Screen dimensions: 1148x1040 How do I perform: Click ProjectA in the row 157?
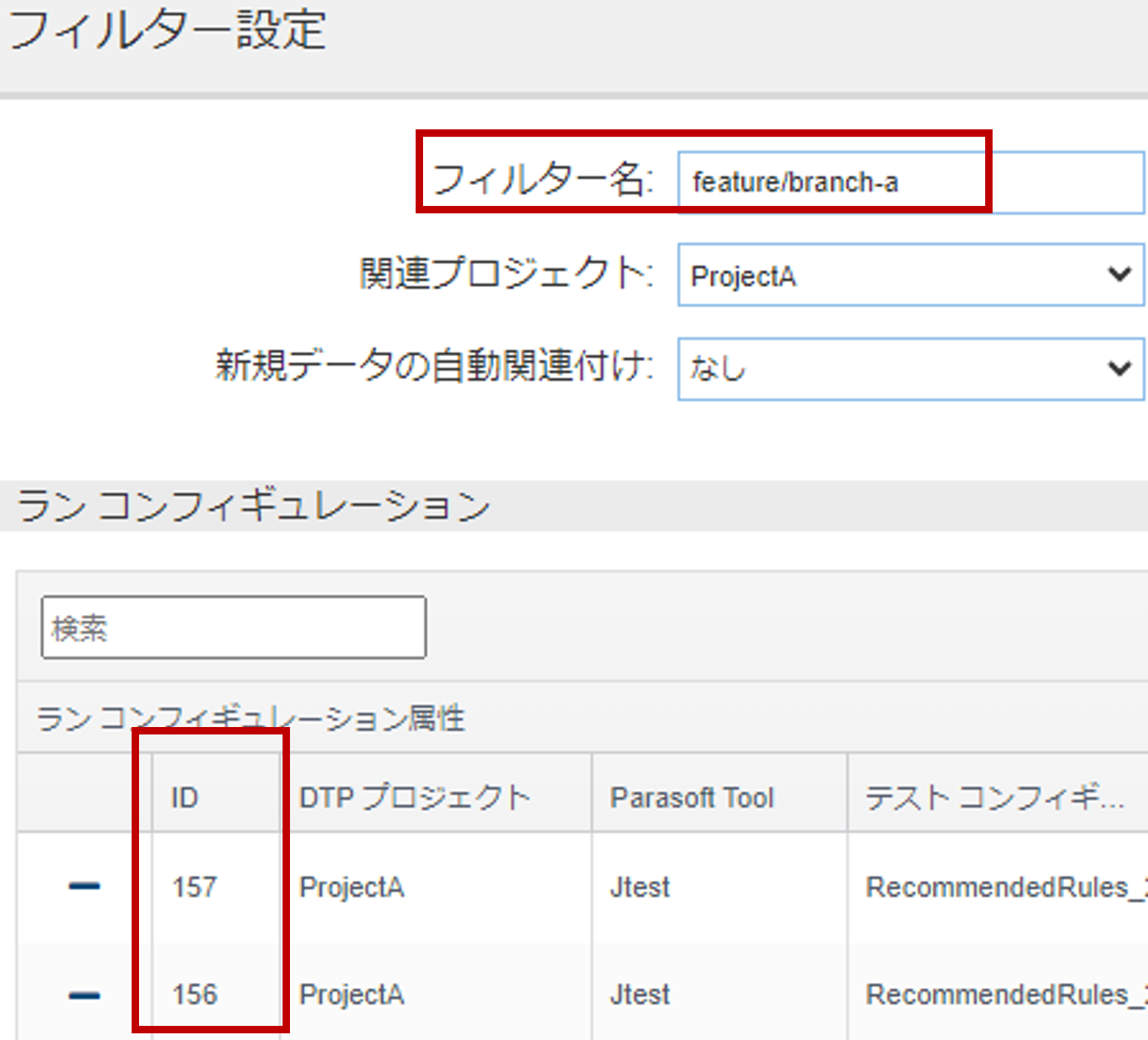coord(352,887)
